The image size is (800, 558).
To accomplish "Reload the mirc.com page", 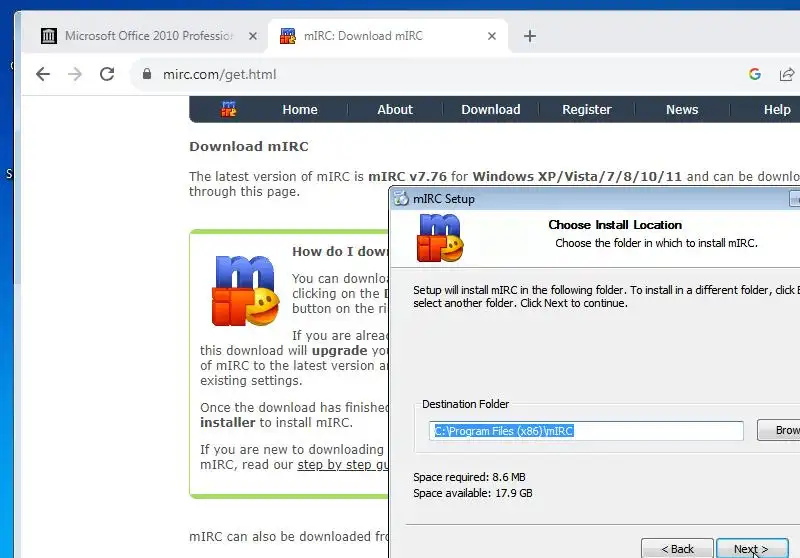I will 107,74.
